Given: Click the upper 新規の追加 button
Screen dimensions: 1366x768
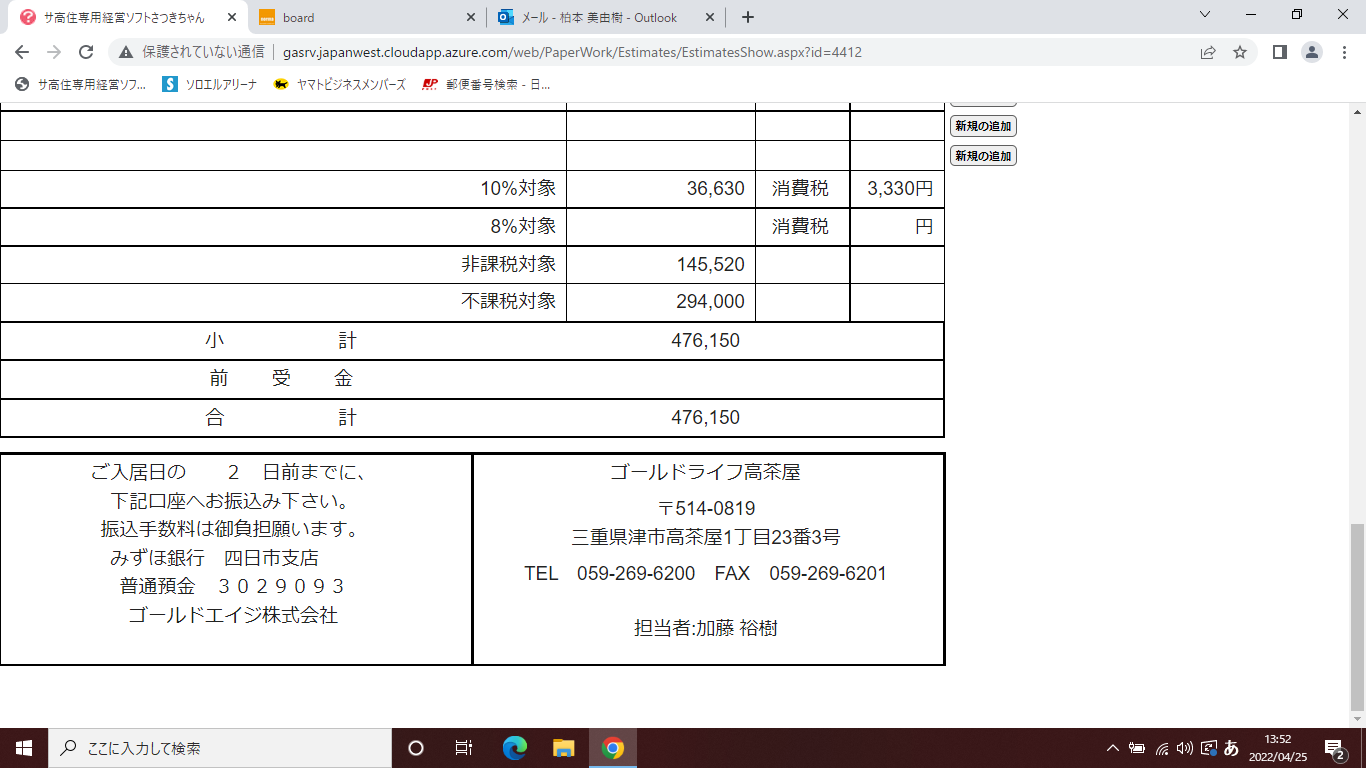Looking at the screenshot, I should click(983, 126).
